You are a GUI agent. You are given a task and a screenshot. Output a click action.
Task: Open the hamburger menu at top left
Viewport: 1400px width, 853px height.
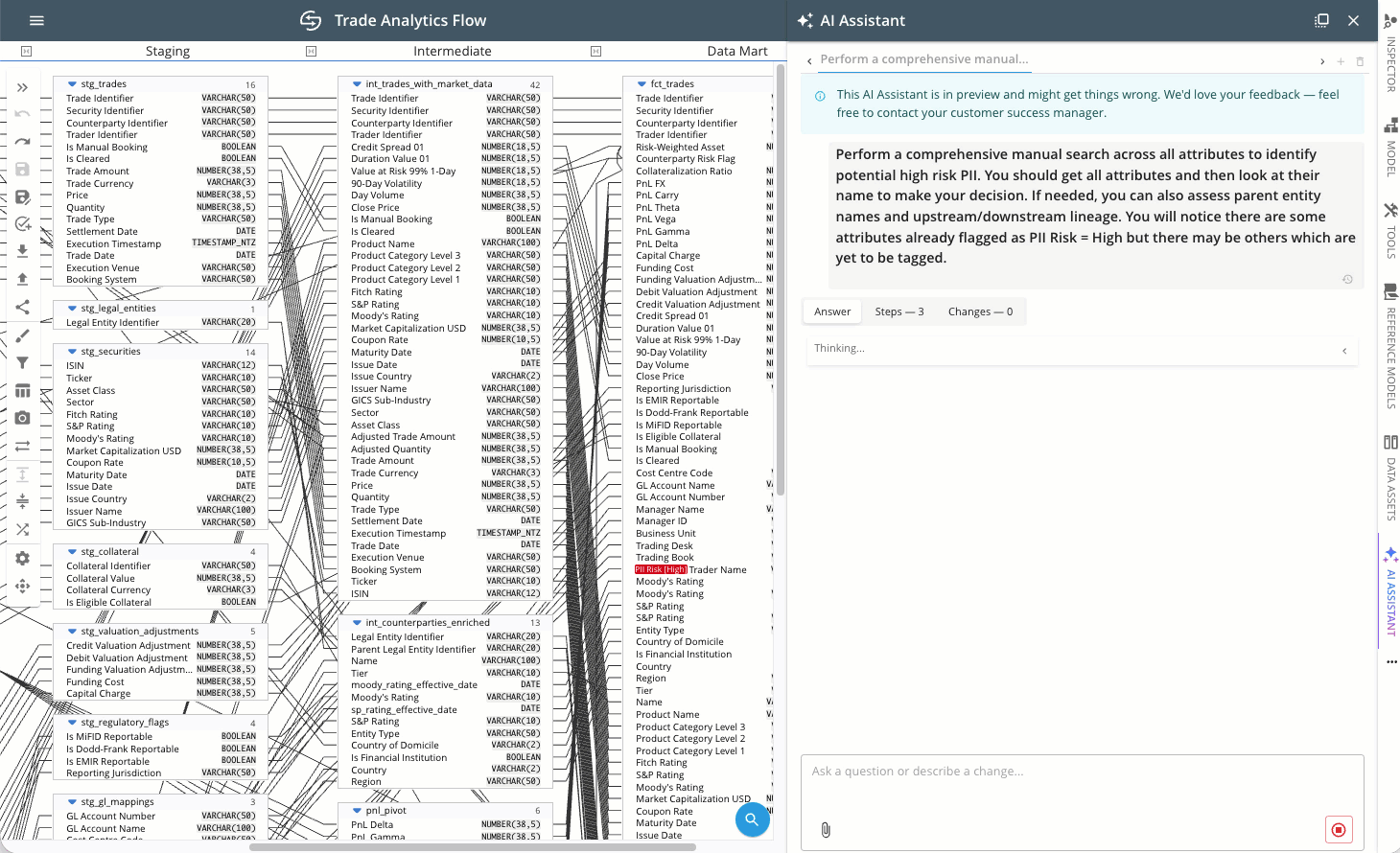click(36, 20)
